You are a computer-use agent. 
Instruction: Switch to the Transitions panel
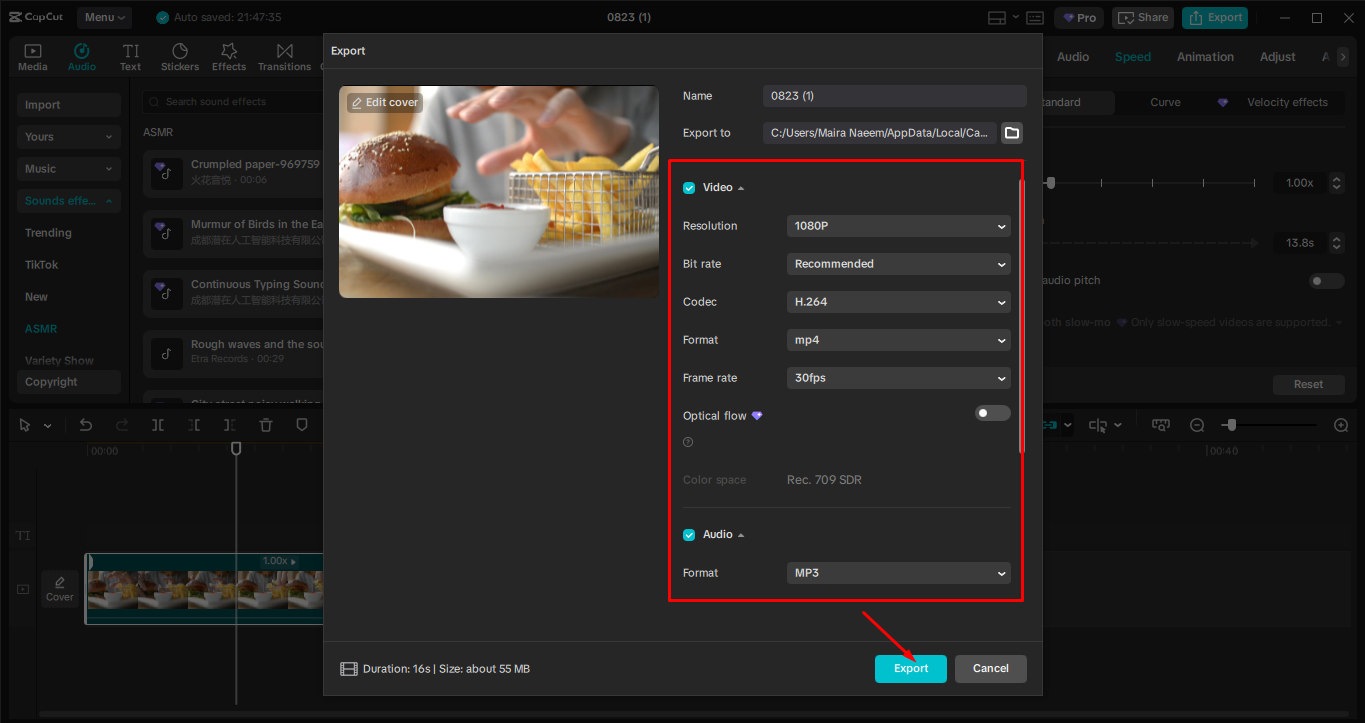tap(284, 55)
